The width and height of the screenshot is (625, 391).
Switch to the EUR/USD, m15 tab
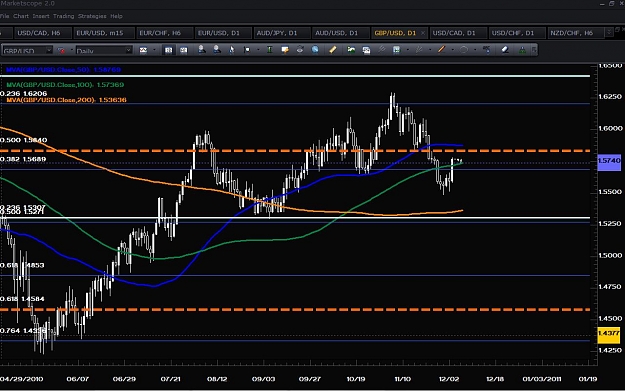pyautogui.click(x=104, y=33)
